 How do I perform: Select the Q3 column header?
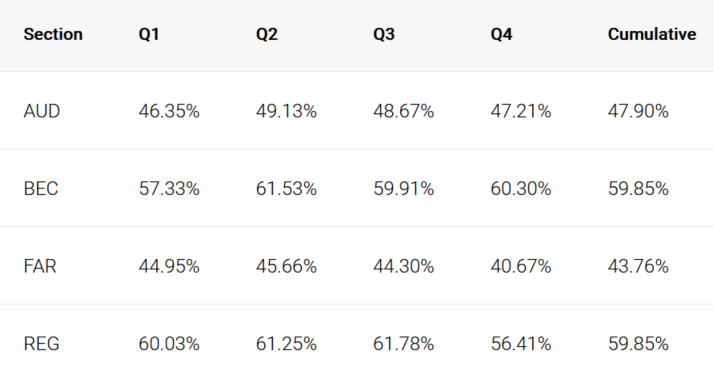point(384,34)
